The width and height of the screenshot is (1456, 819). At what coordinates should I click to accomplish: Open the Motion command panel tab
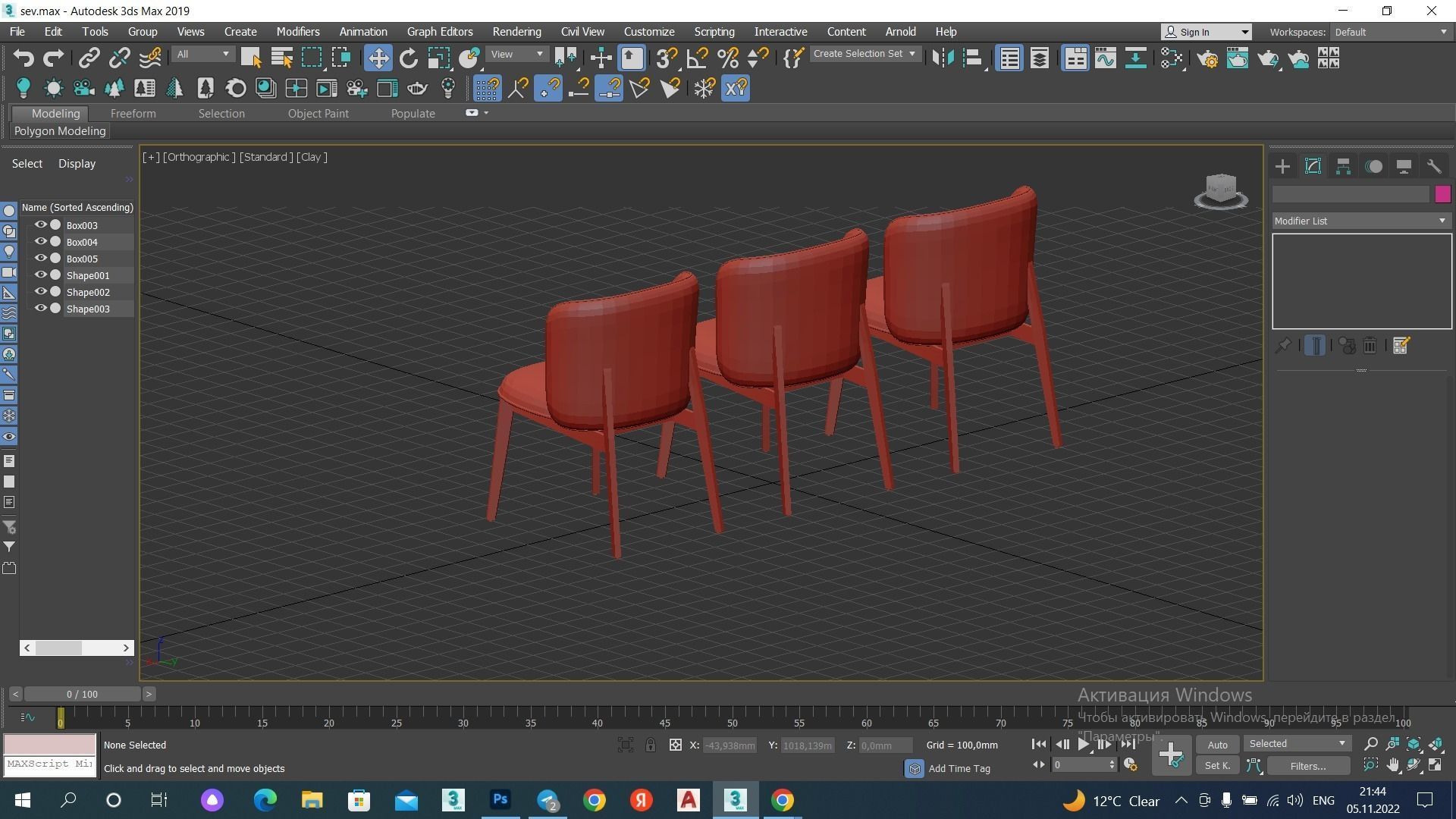click(1373, 166)
